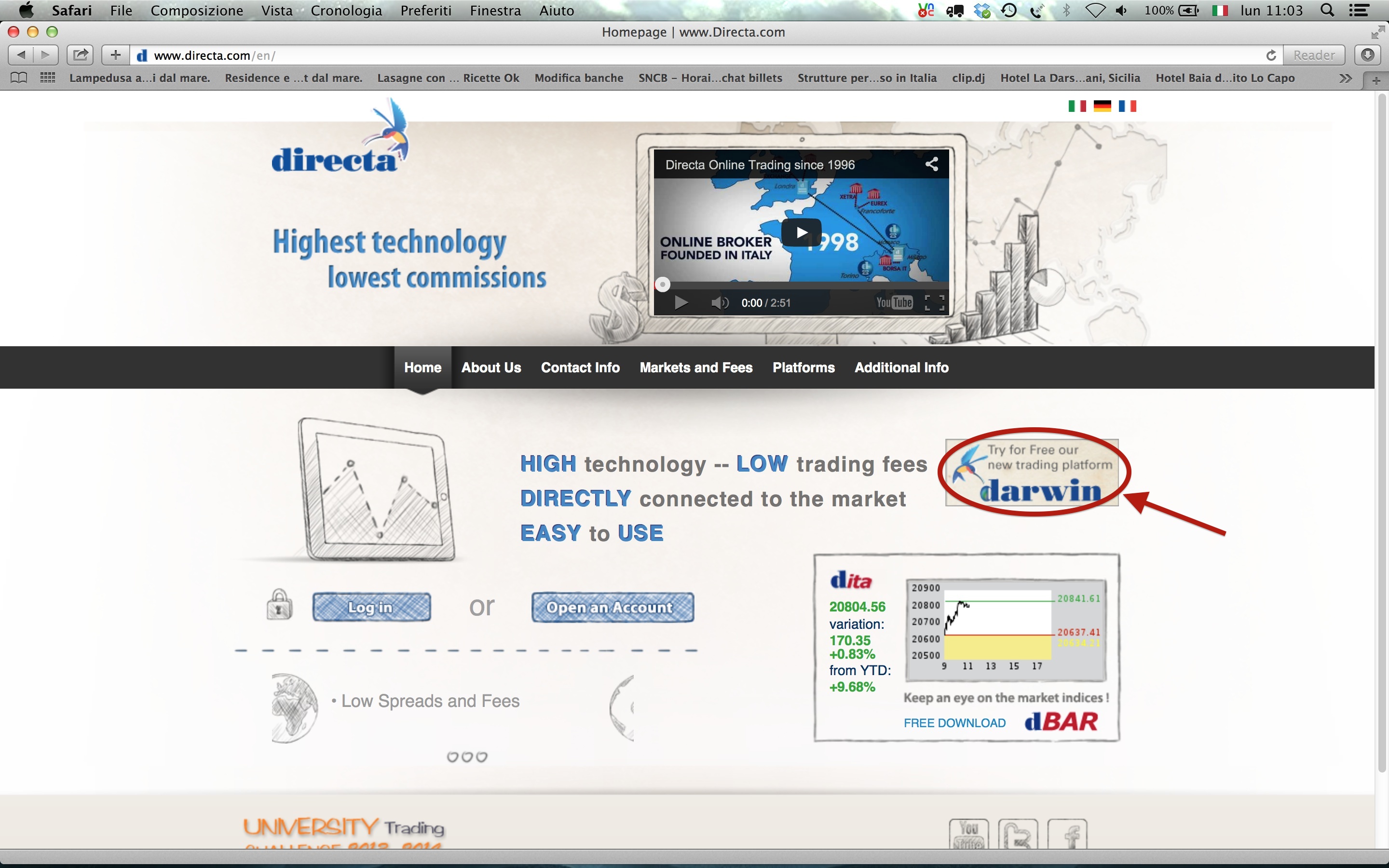Show more bookmarks with double chevron
Image resolution: width=1389 pixels, height=868 pixels.
pyautogui.click(x=1346, y=78)
